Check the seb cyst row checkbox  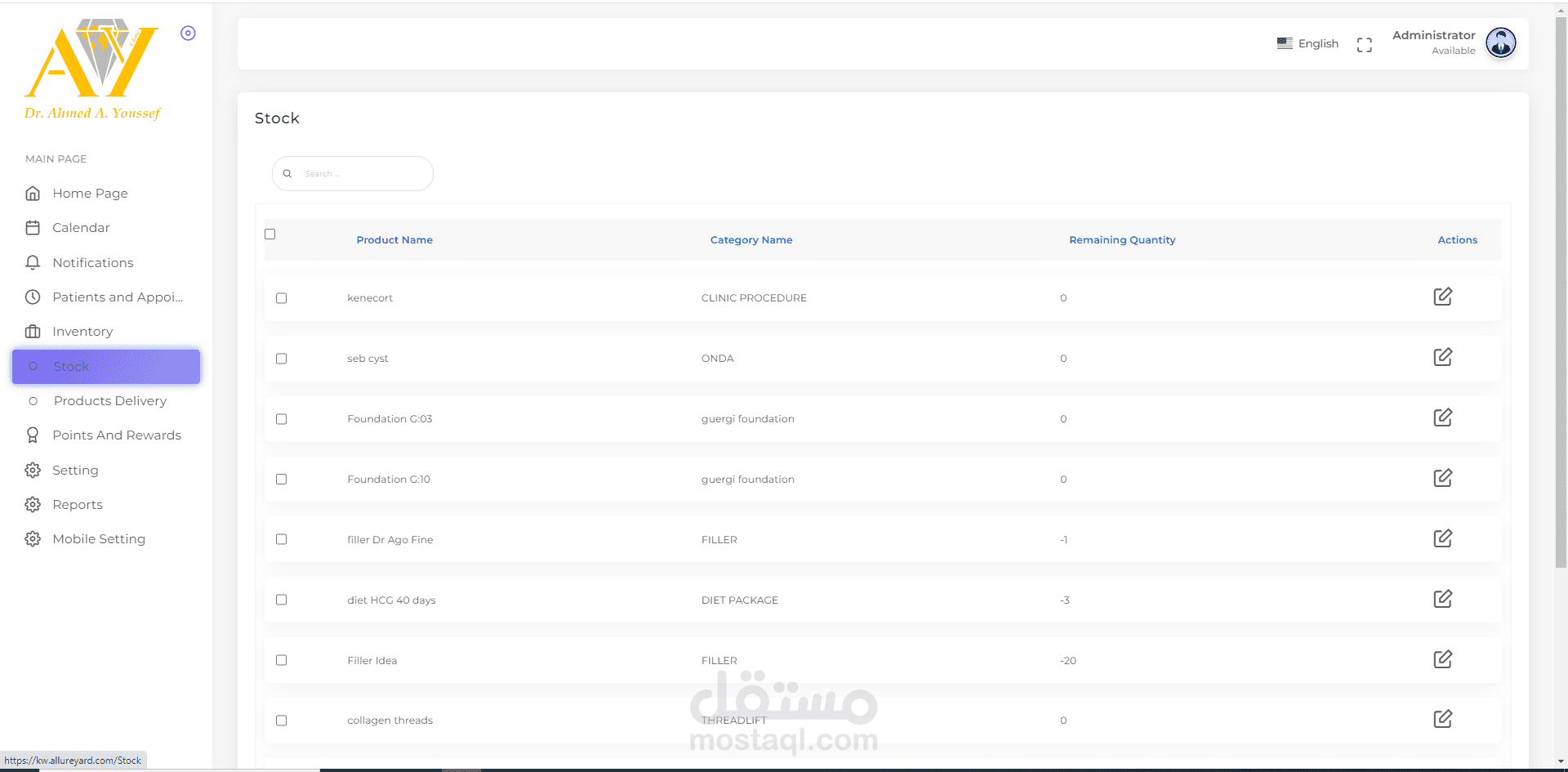282,359
